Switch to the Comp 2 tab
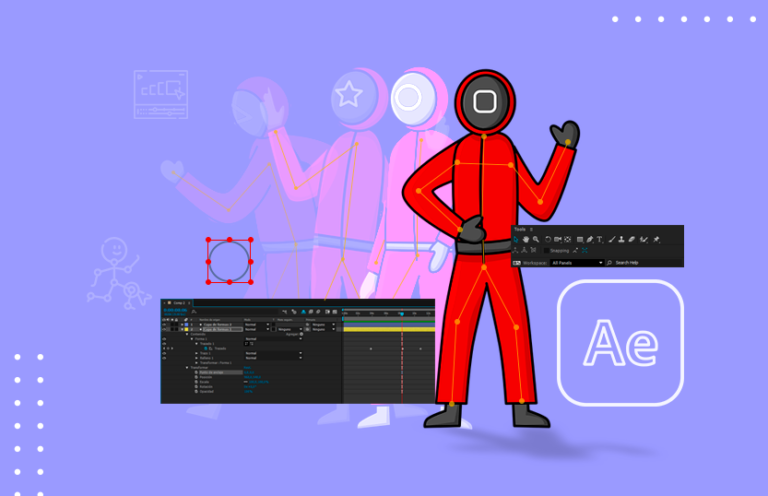The image size is (768, 496). point(178,303)
